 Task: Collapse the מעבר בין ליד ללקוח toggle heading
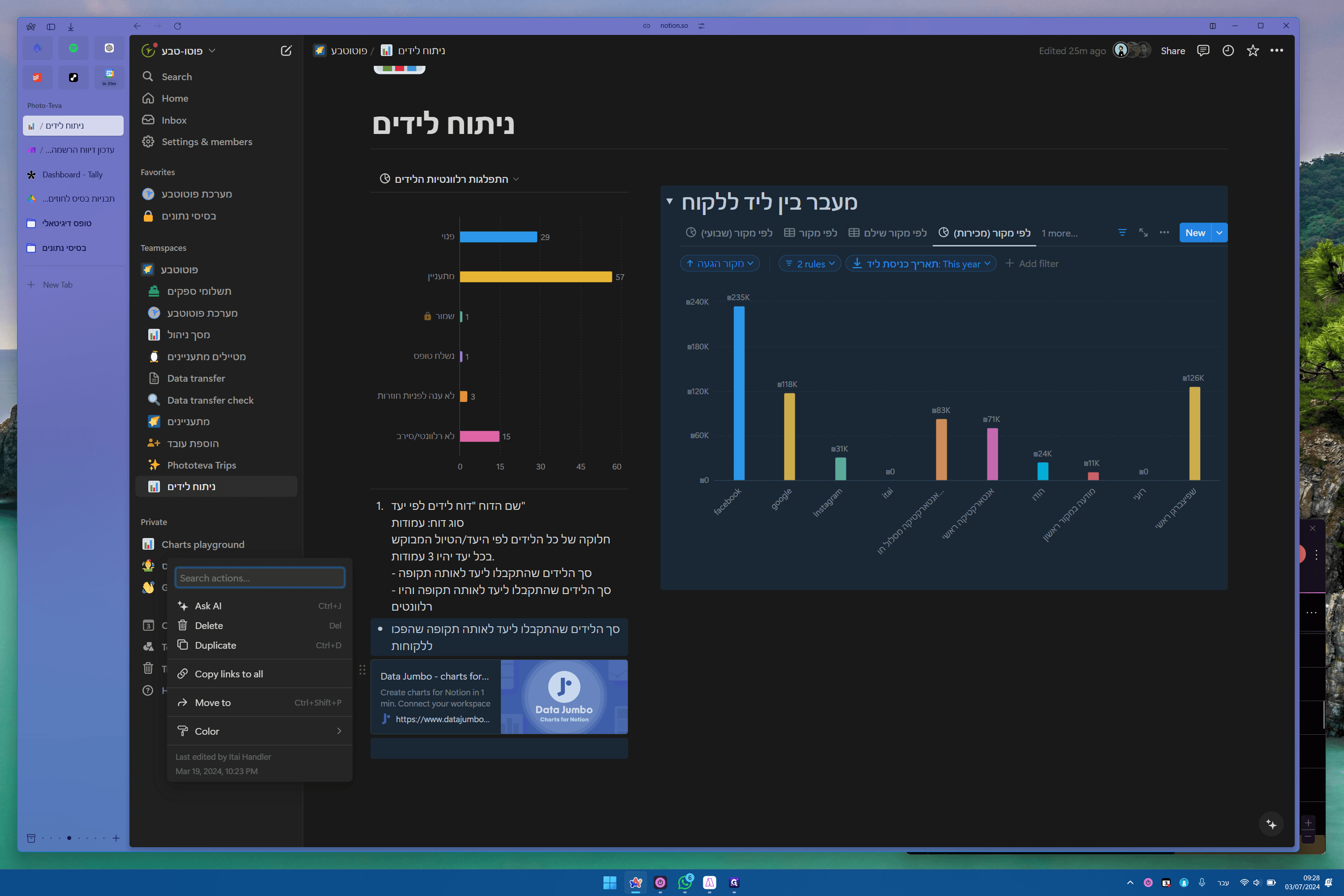coord(669,202)
